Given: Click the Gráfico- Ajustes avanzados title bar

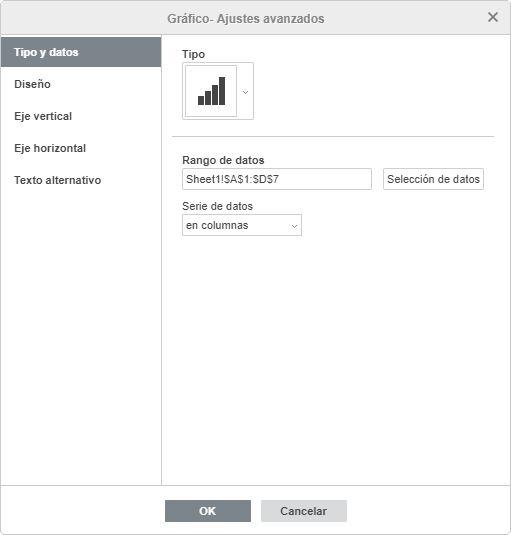Looking at the screenshot, I should (246, 18).
